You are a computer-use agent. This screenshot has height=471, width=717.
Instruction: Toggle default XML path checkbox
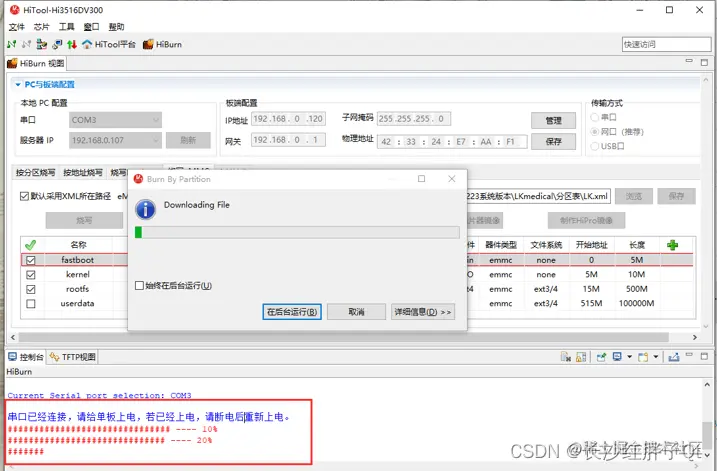(24, 196)
